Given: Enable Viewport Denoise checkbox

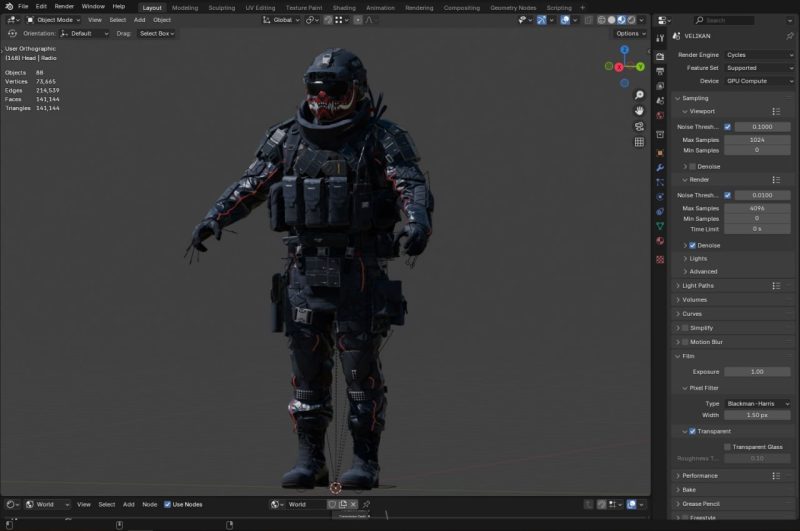Looking at the screenshot, I should 692,166.
